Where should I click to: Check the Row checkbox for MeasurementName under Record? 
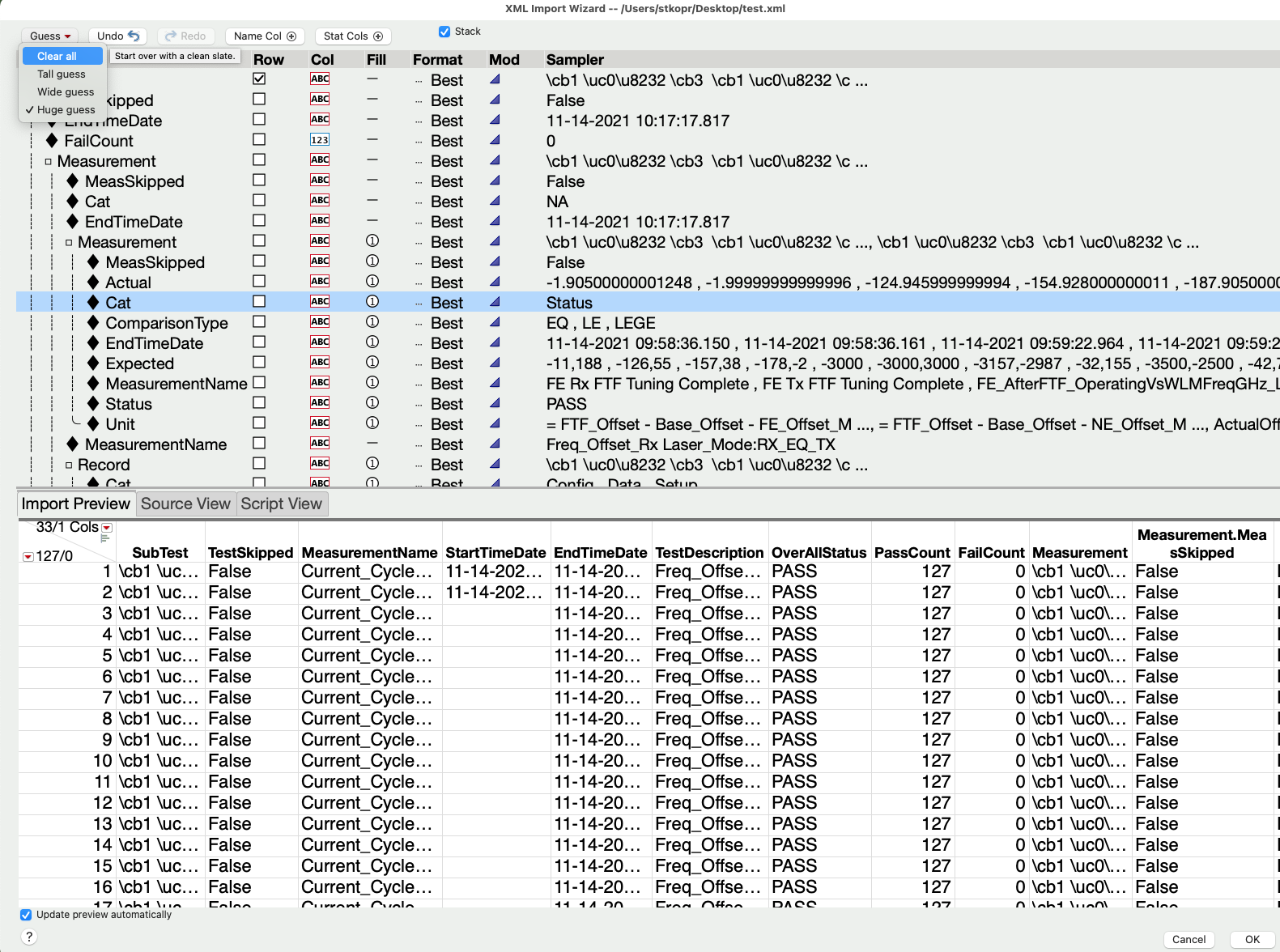(259, 444)
